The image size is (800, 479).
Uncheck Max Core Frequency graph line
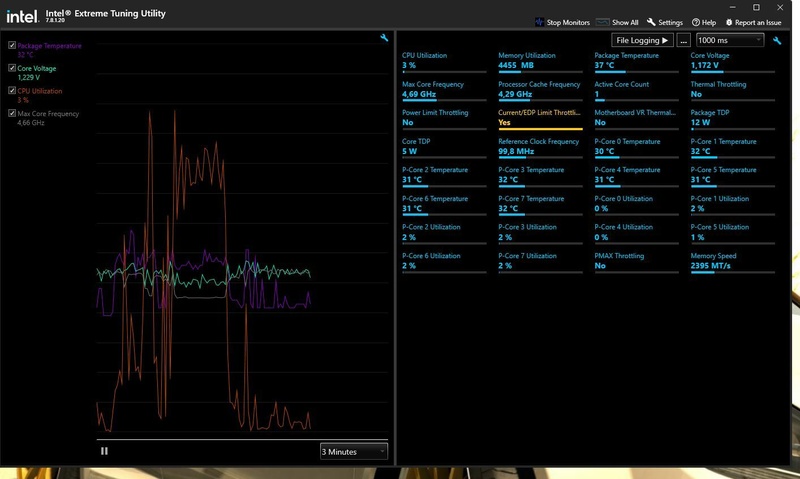point(12,113)
